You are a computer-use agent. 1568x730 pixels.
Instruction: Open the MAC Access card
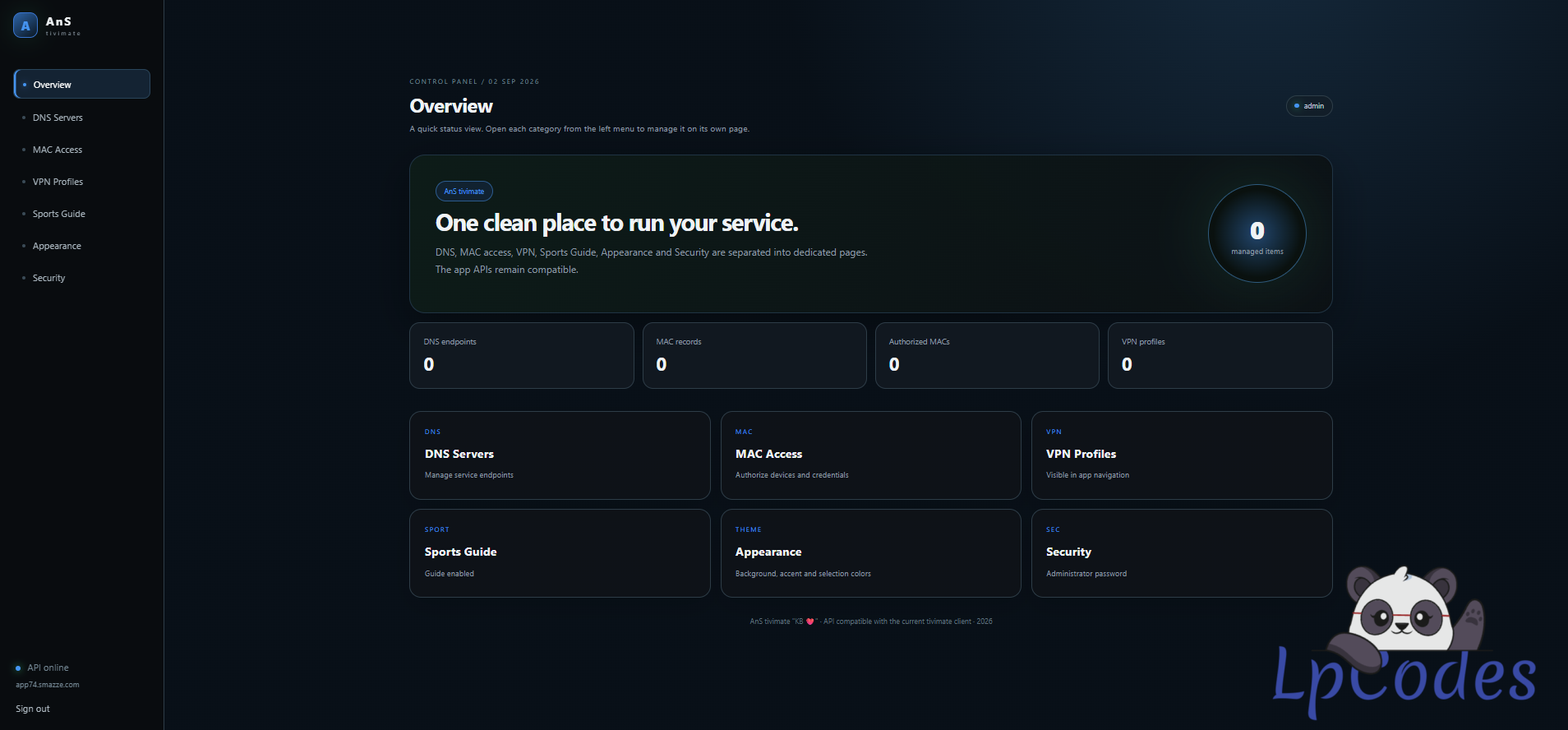coord(871,455)
